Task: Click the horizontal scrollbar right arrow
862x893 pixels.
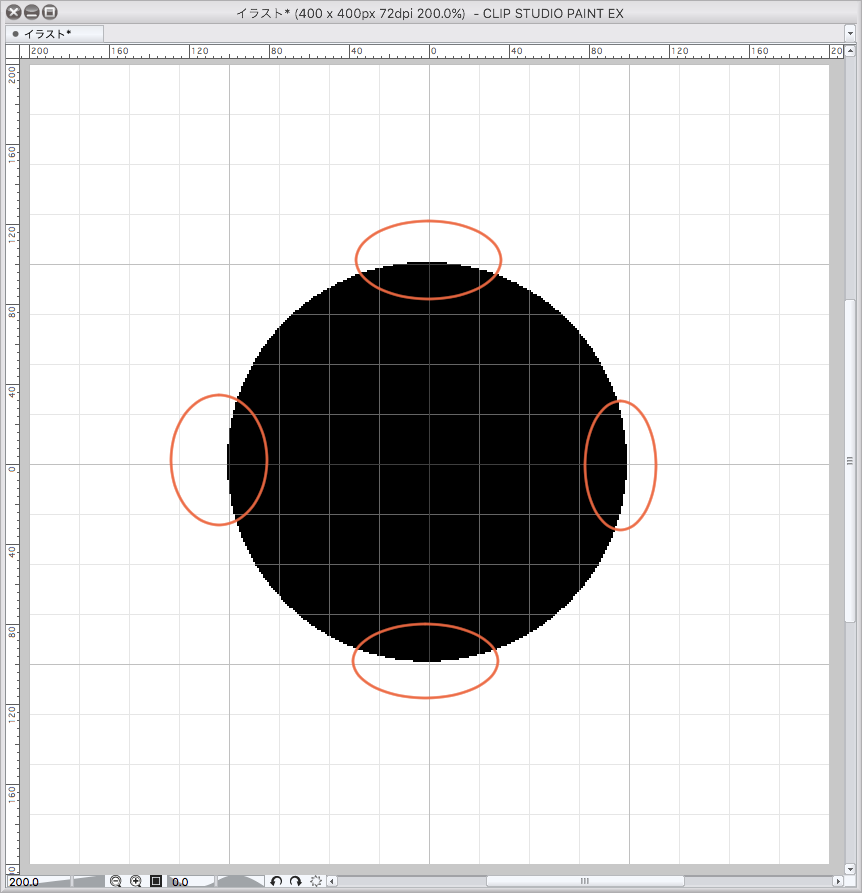Action: [838, 881]
